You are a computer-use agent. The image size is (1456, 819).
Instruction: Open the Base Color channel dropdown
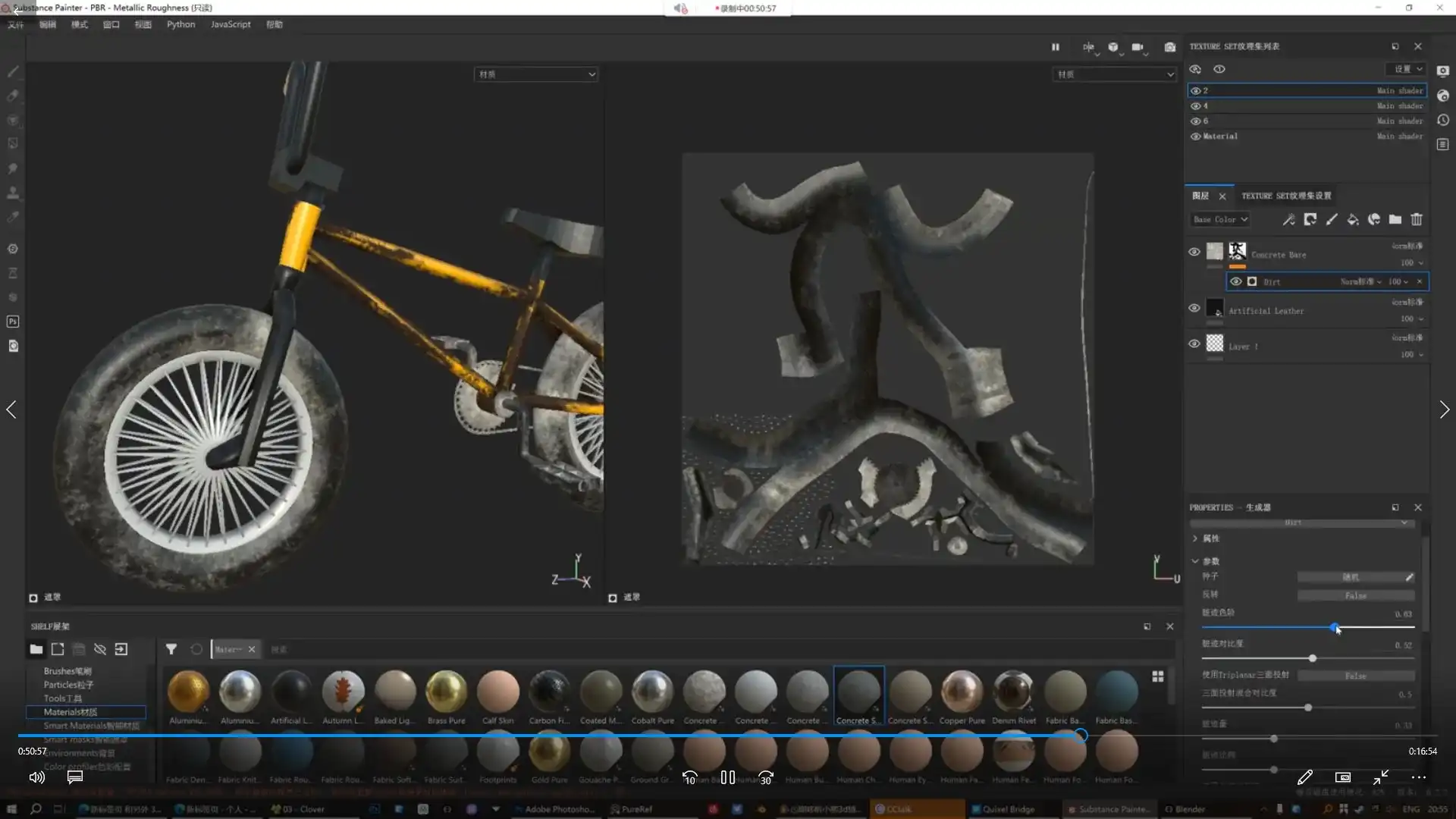(x=1220, y=220)
